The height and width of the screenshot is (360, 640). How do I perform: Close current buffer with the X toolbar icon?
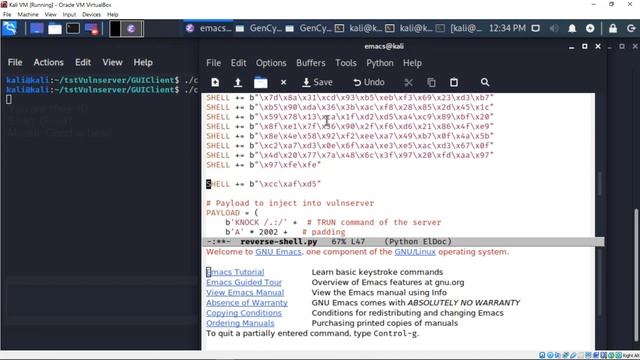tap(283, 82)
